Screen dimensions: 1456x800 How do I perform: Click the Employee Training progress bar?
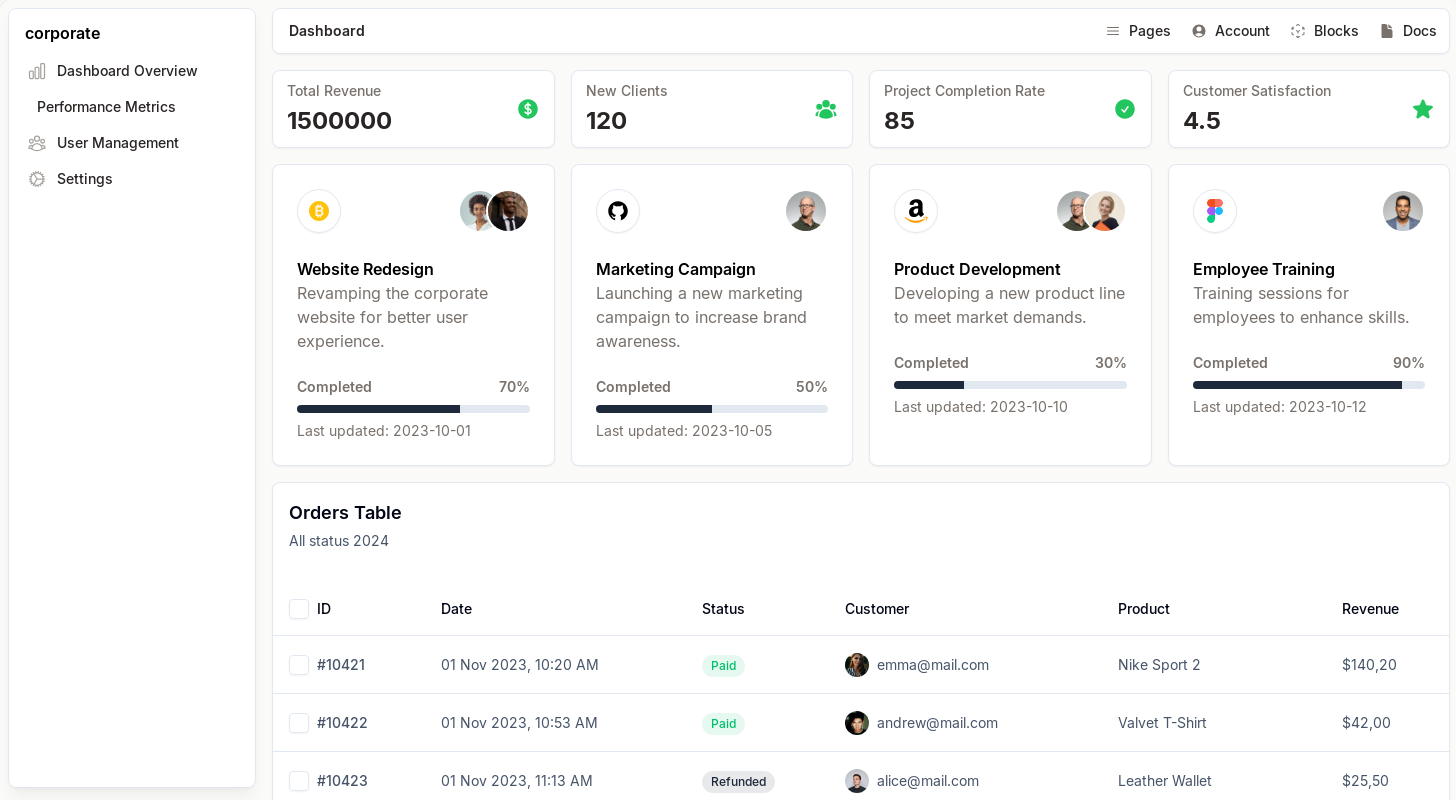tap(1308, 385)
